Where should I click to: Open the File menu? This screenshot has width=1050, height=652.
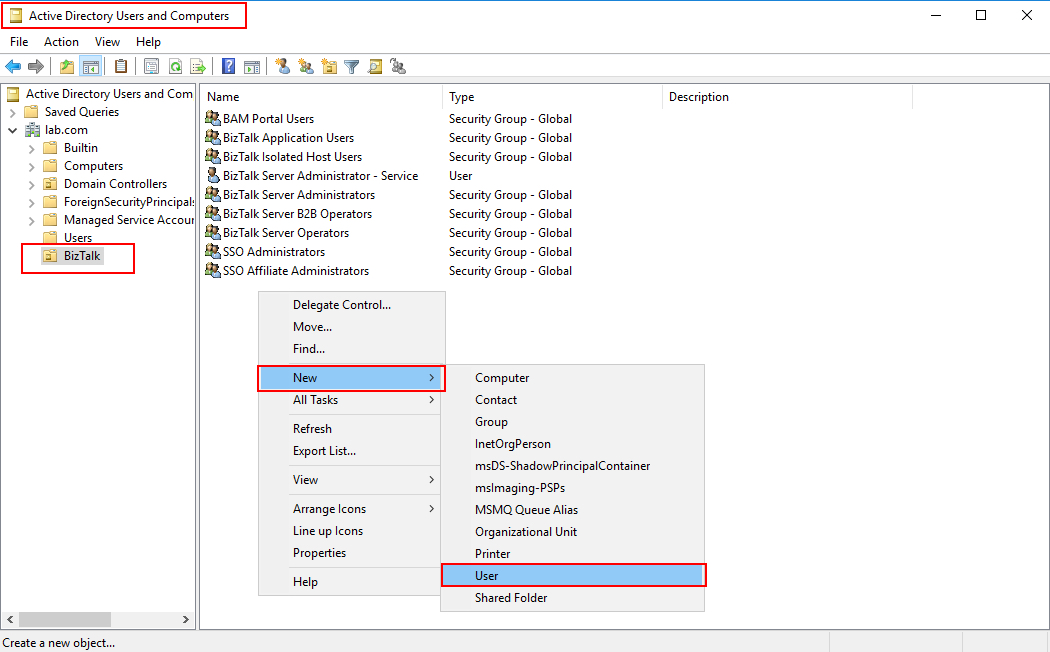tap(19, 42)
